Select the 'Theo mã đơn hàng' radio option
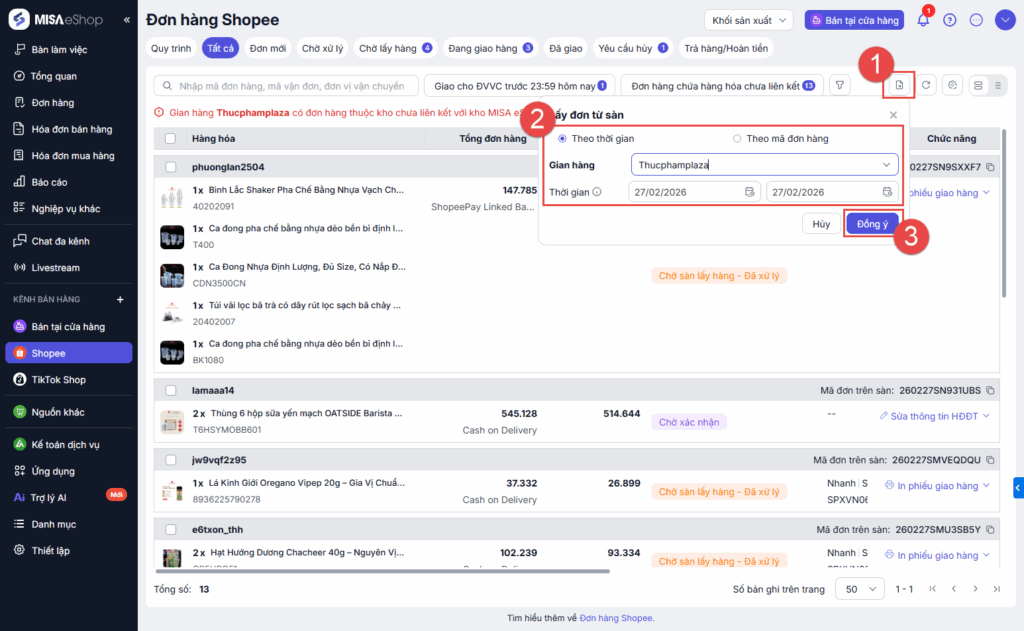 738,138
